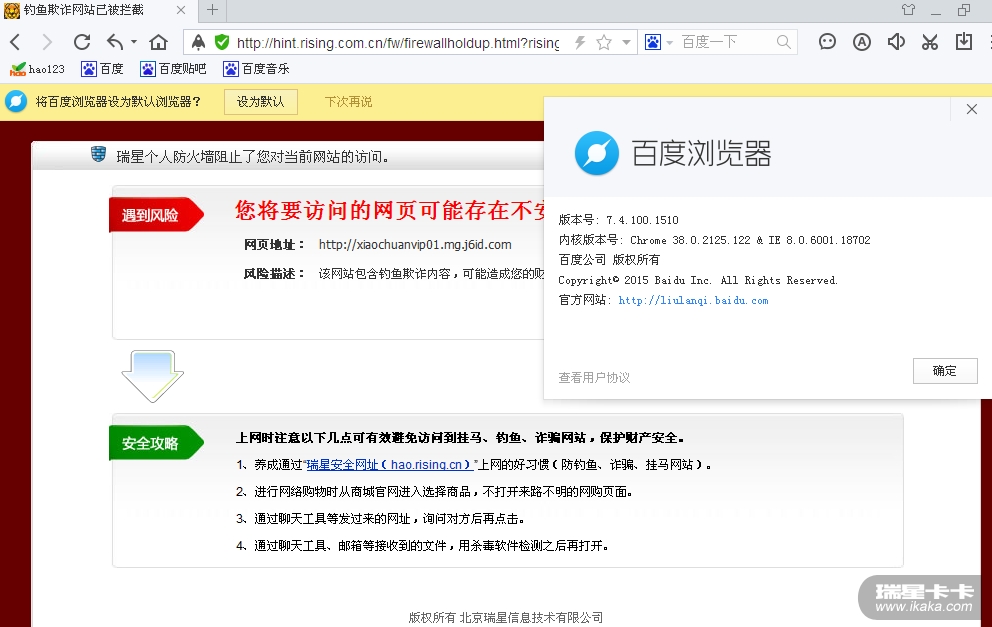Click the green 安全攻略 label

156,443
